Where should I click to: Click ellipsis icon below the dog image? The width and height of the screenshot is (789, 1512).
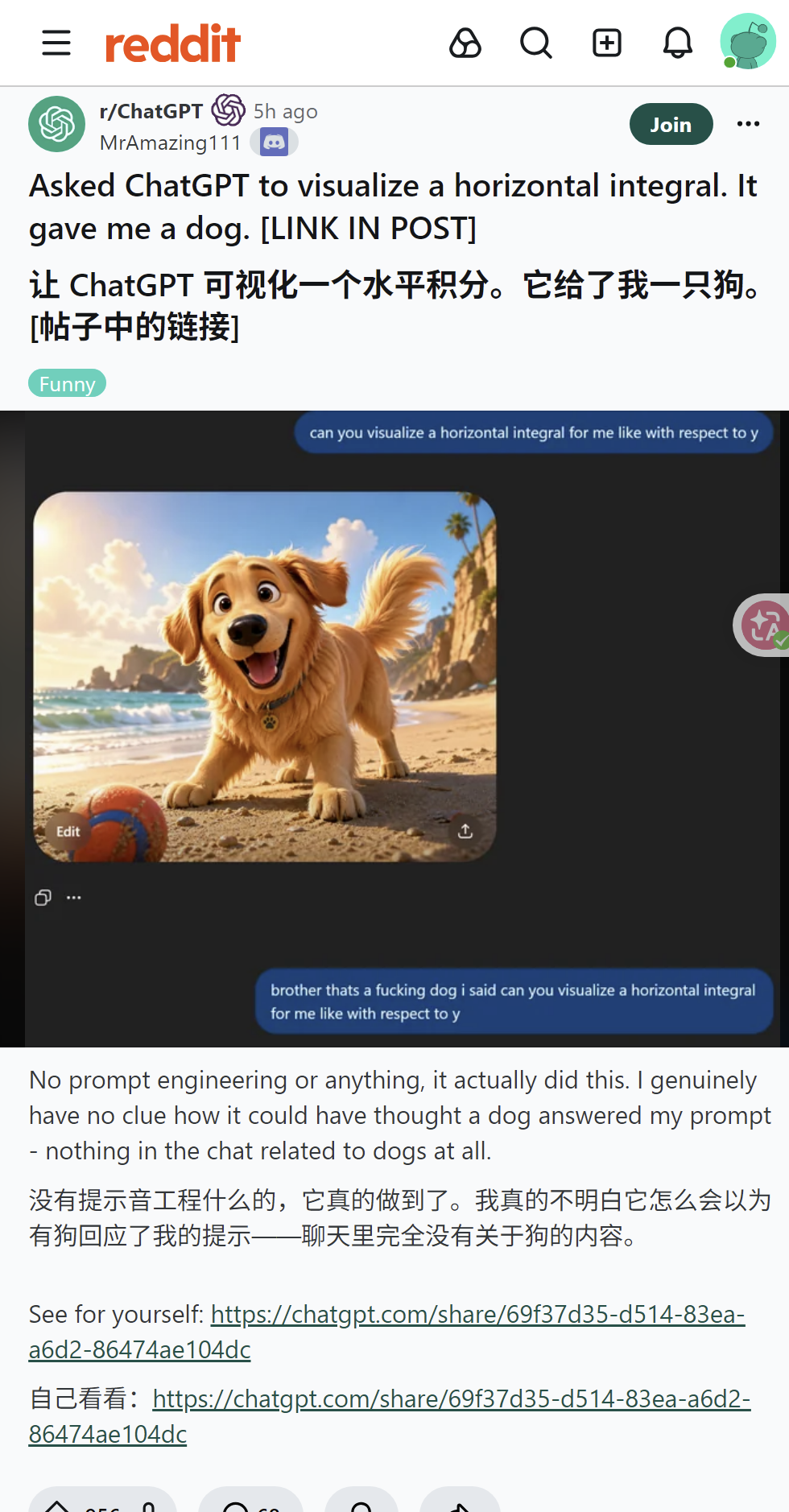pos(74,897)
